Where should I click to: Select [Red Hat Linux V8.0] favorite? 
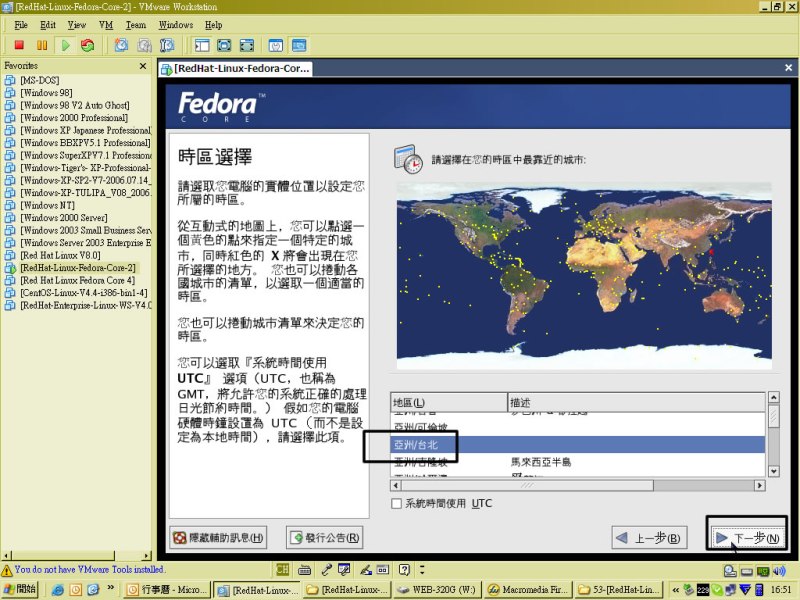point(60,255)
